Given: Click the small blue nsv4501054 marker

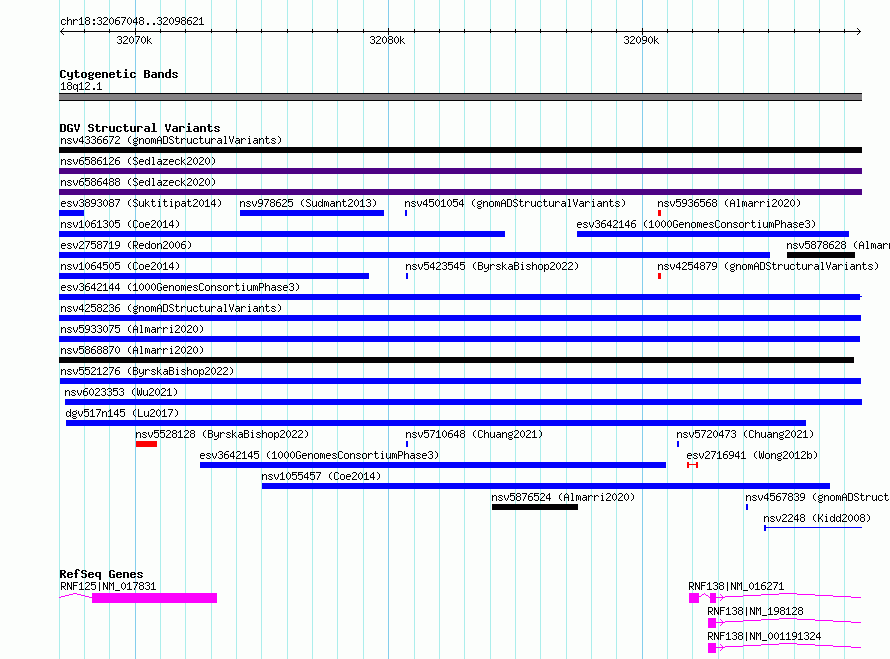Looking at the screenshot, I should [406, 213].
